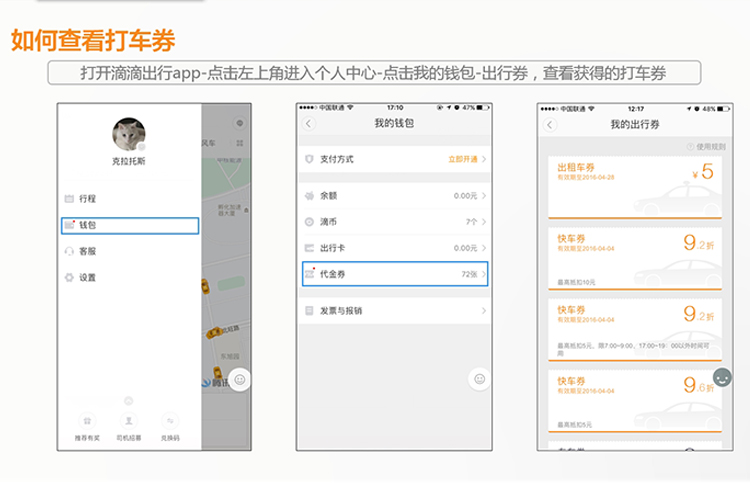The image size is (750, 485).
Task: Open the 快车券 card with 最高抵扣10元
Action: tap(635, 259)
